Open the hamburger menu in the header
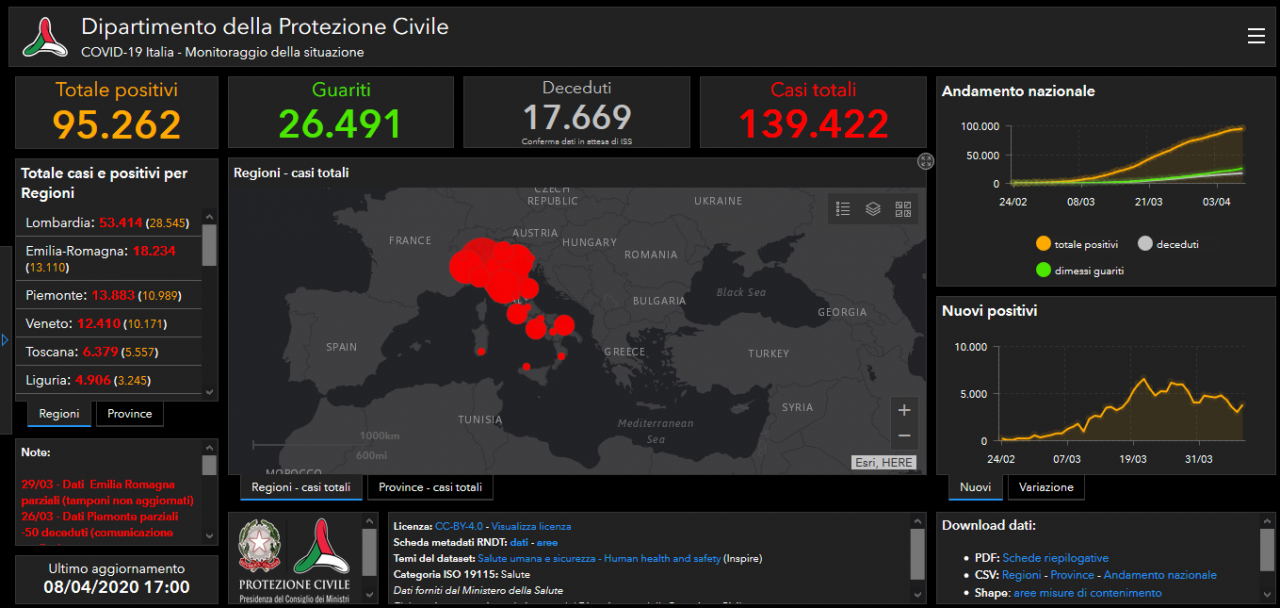The height and width of the screenshot is (608, 1280). click(x=1256, y=37)
